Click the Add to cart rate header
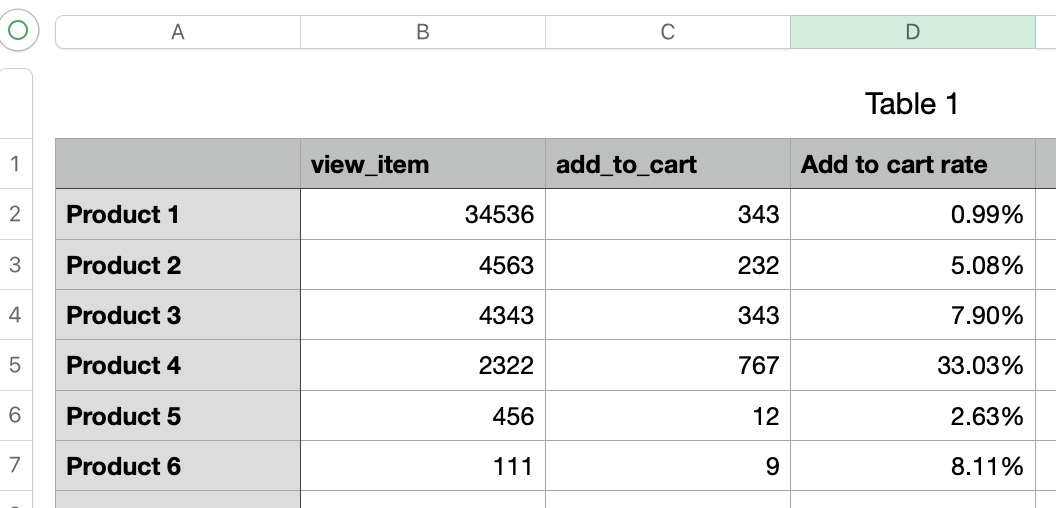The width and height of the screenshot is (1056, 508). [x=913, y=164]
